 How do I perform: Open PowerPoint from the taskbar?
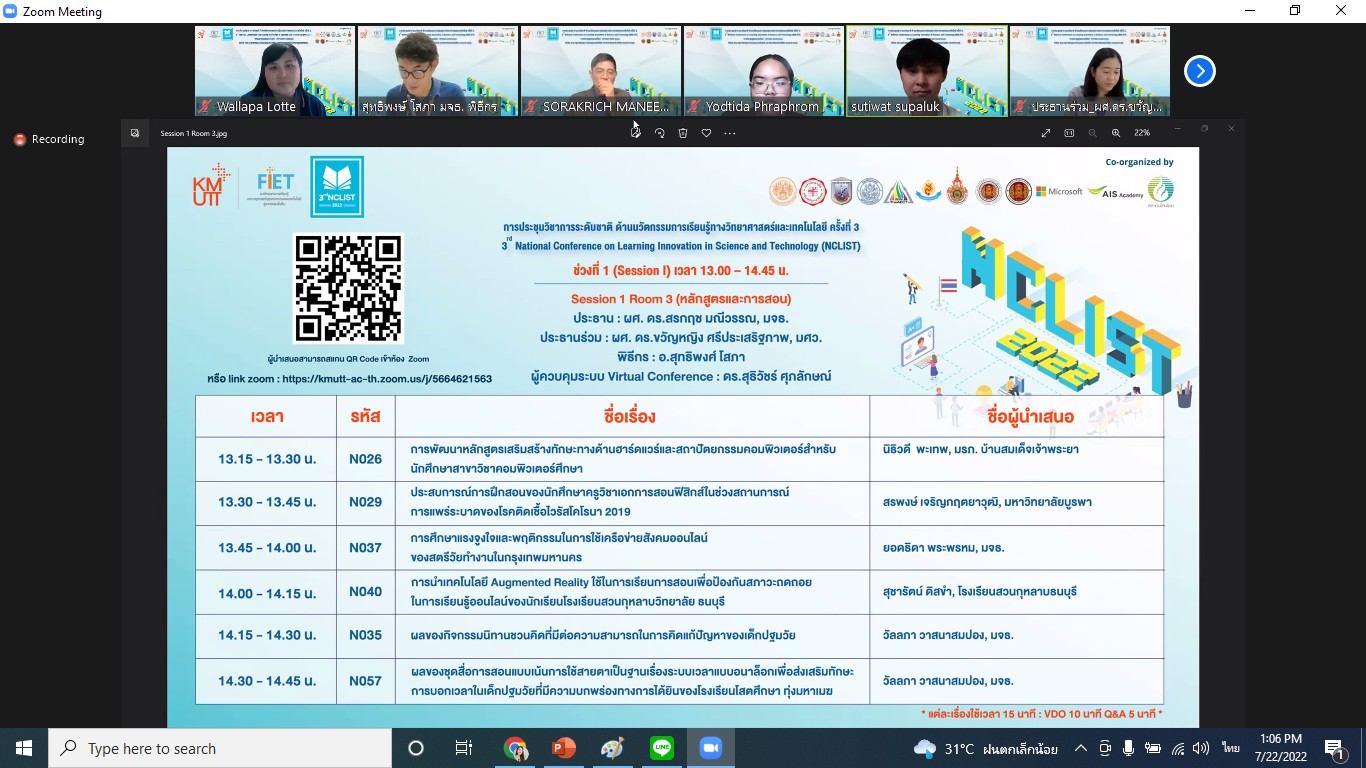[x=564, y=749]
